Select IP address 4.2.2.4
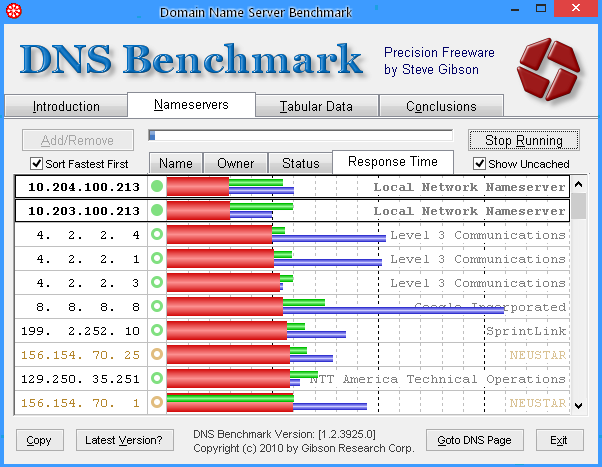This screenshot has width=602, height=467. [x=88, y=235]
